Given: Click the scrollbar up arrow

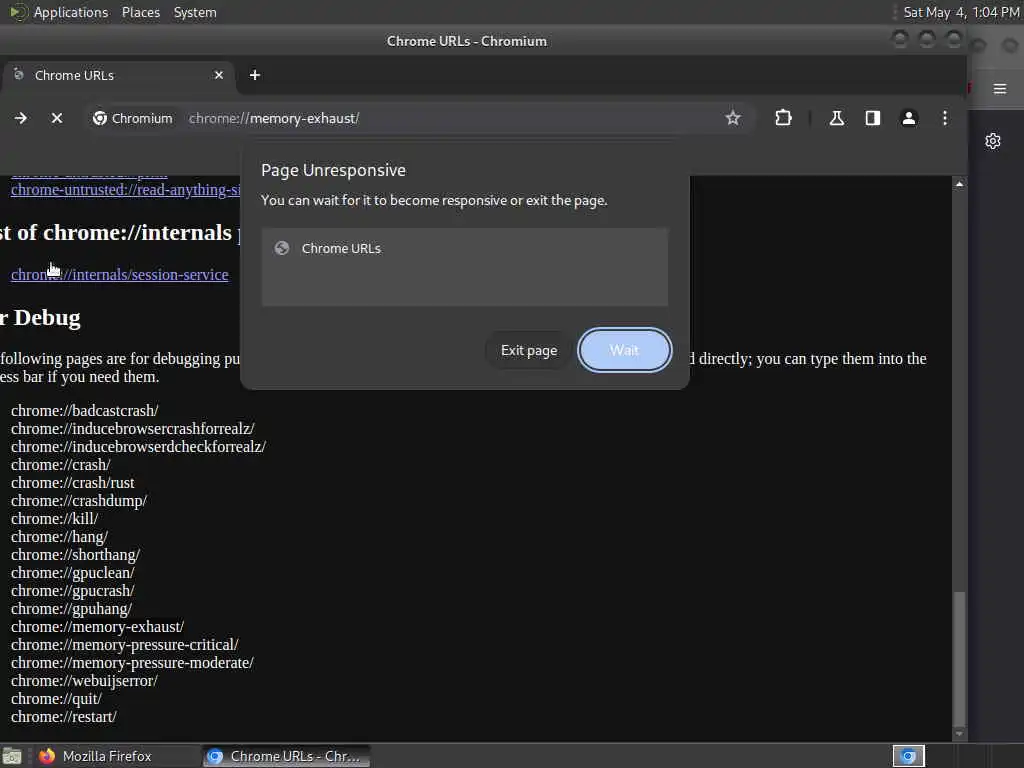Looking at the screenshot, I should (x=959, y=184).
